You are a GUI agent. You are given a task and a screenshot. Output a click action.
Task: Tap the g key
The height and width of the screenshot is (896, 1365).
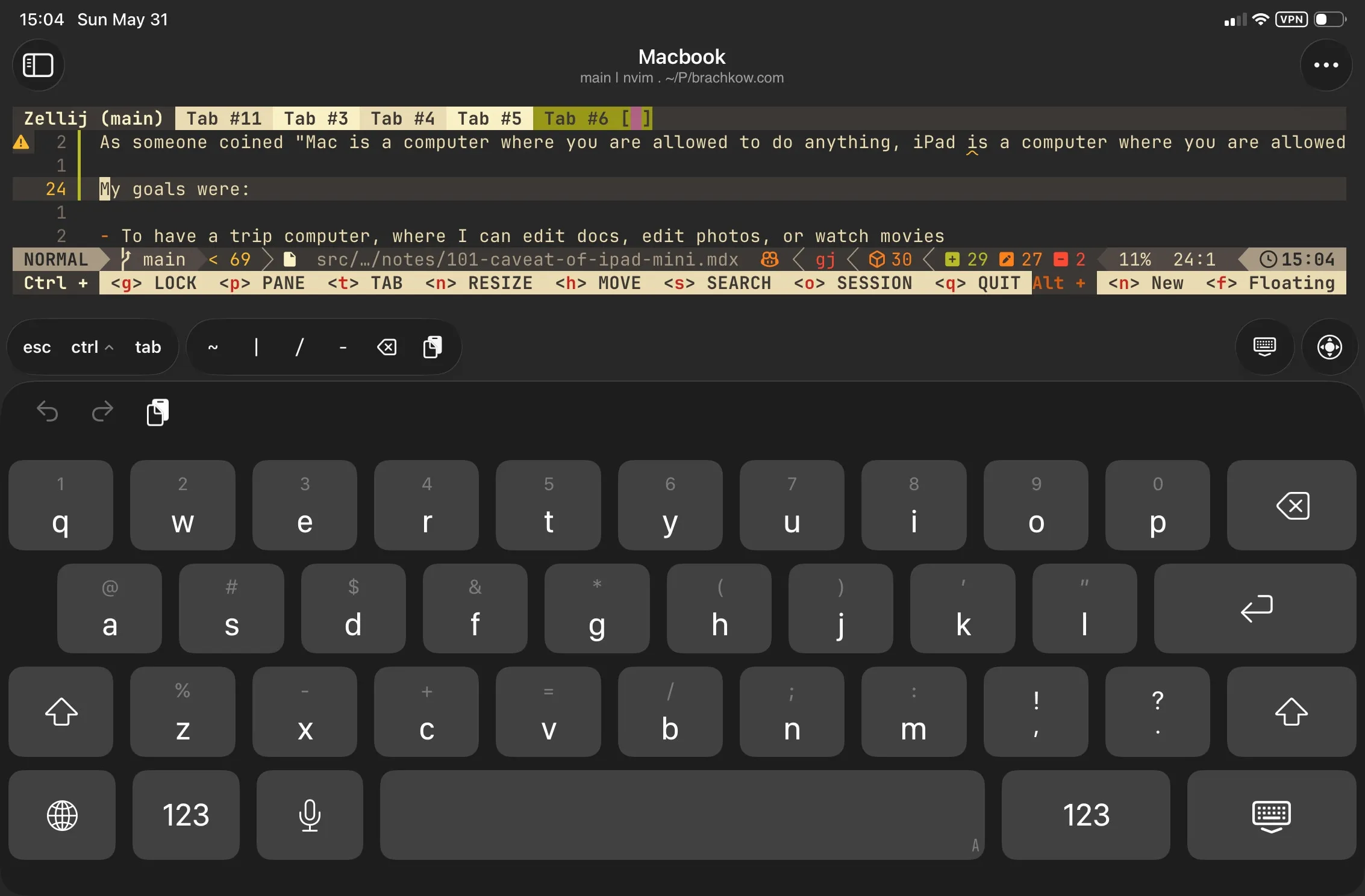click(x=597, y=608)
